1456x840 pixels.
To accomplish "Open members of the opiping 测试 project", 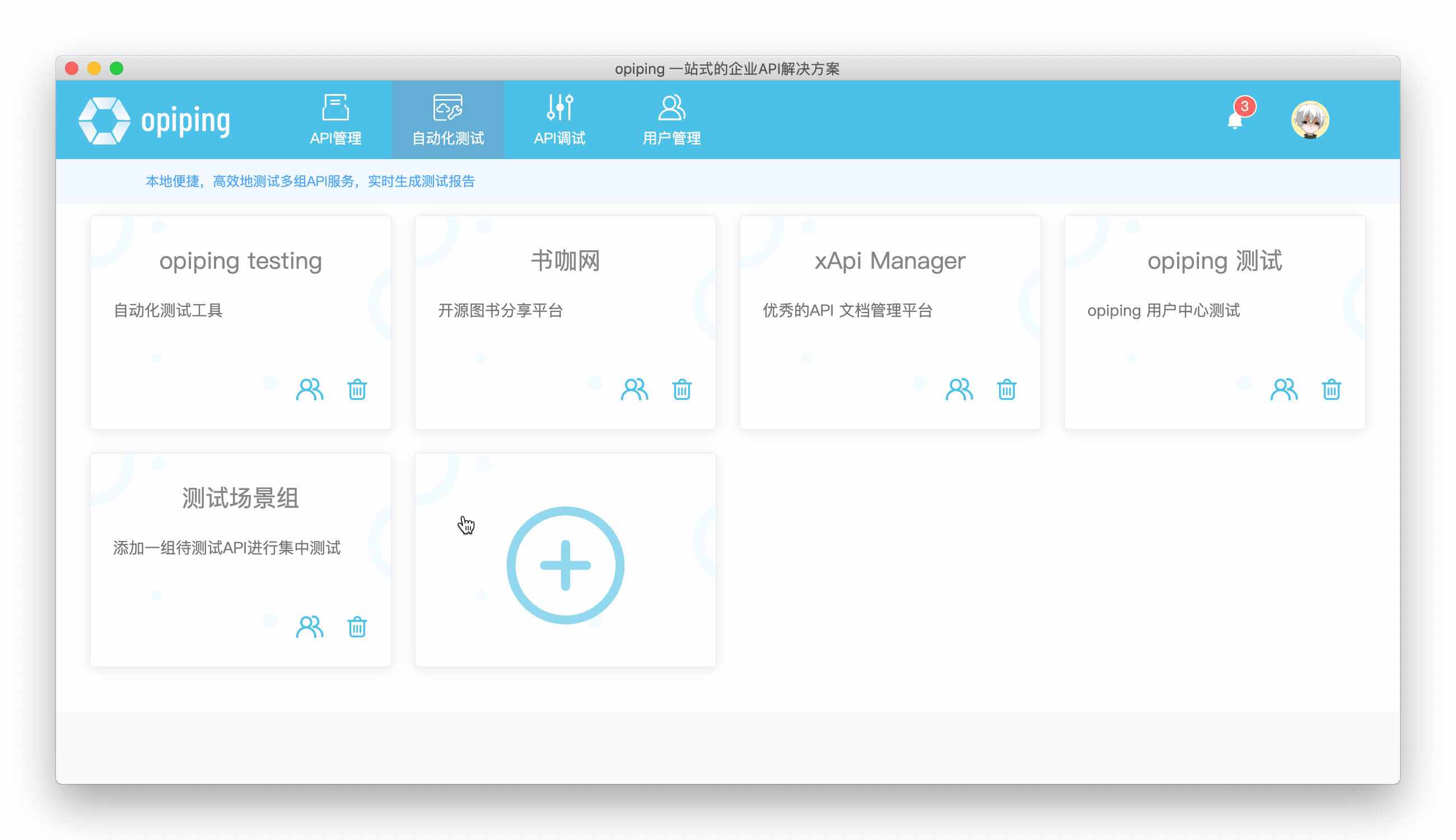I will tap(1284, 389).
